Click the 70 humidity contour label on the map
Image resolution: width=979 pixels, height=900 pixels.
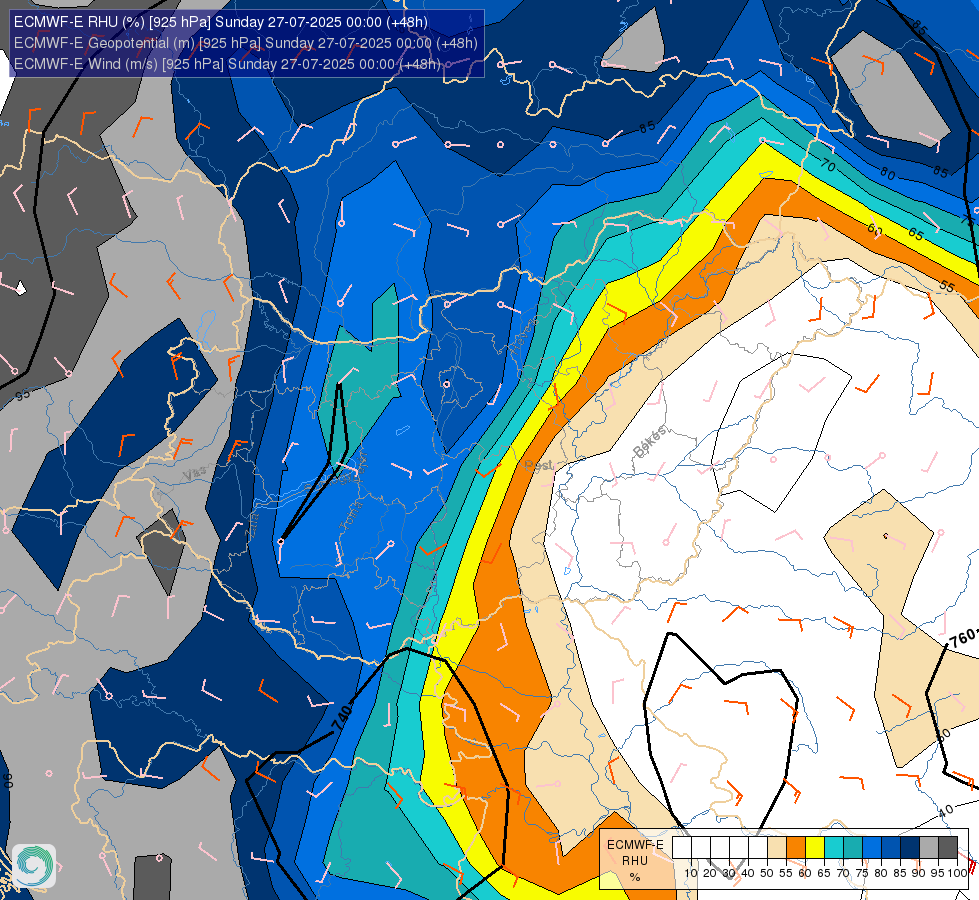828,166
